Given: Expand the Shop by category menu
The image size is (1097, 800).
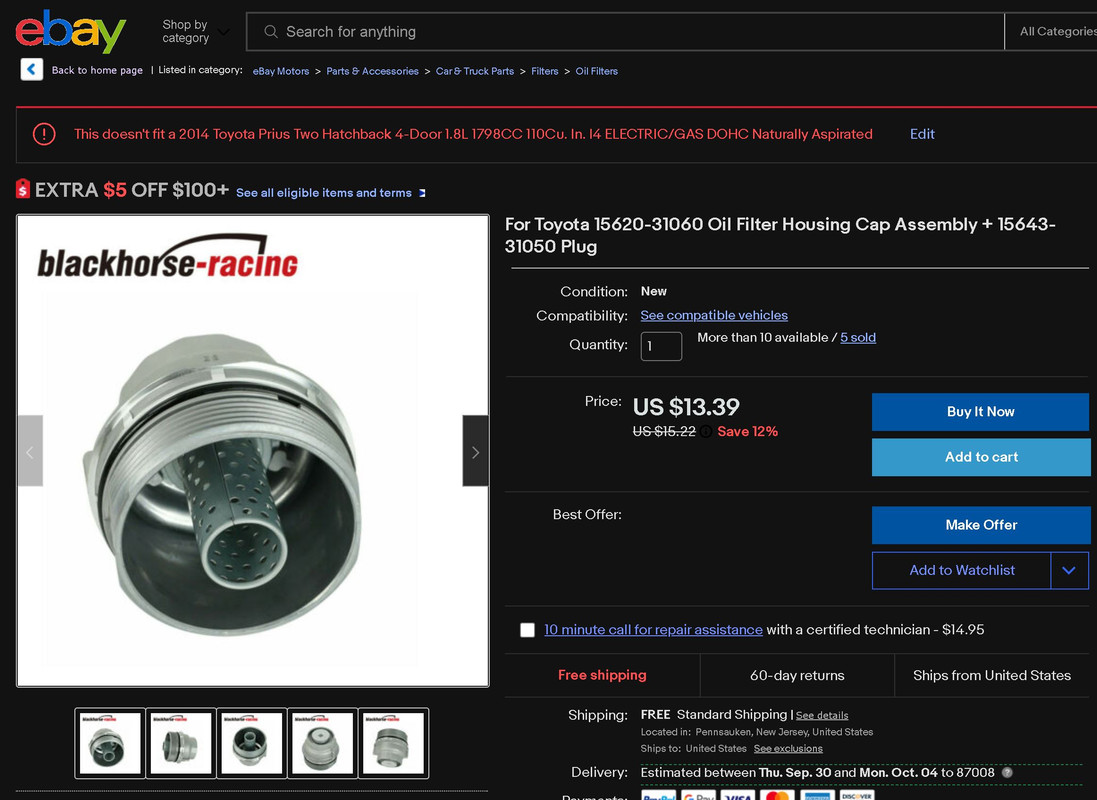Looking at the screenshot, I should click(194, 31).
